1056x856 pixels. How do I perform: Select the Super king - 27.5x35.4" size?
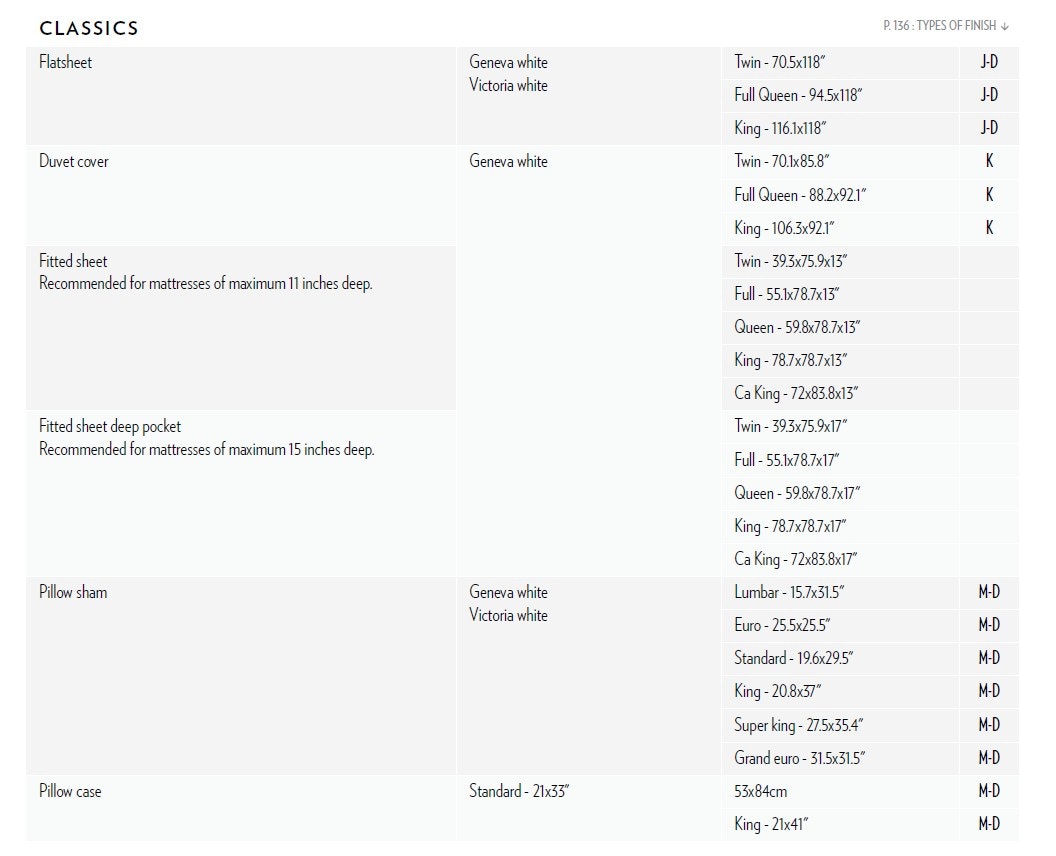click(x=799, y=725)
